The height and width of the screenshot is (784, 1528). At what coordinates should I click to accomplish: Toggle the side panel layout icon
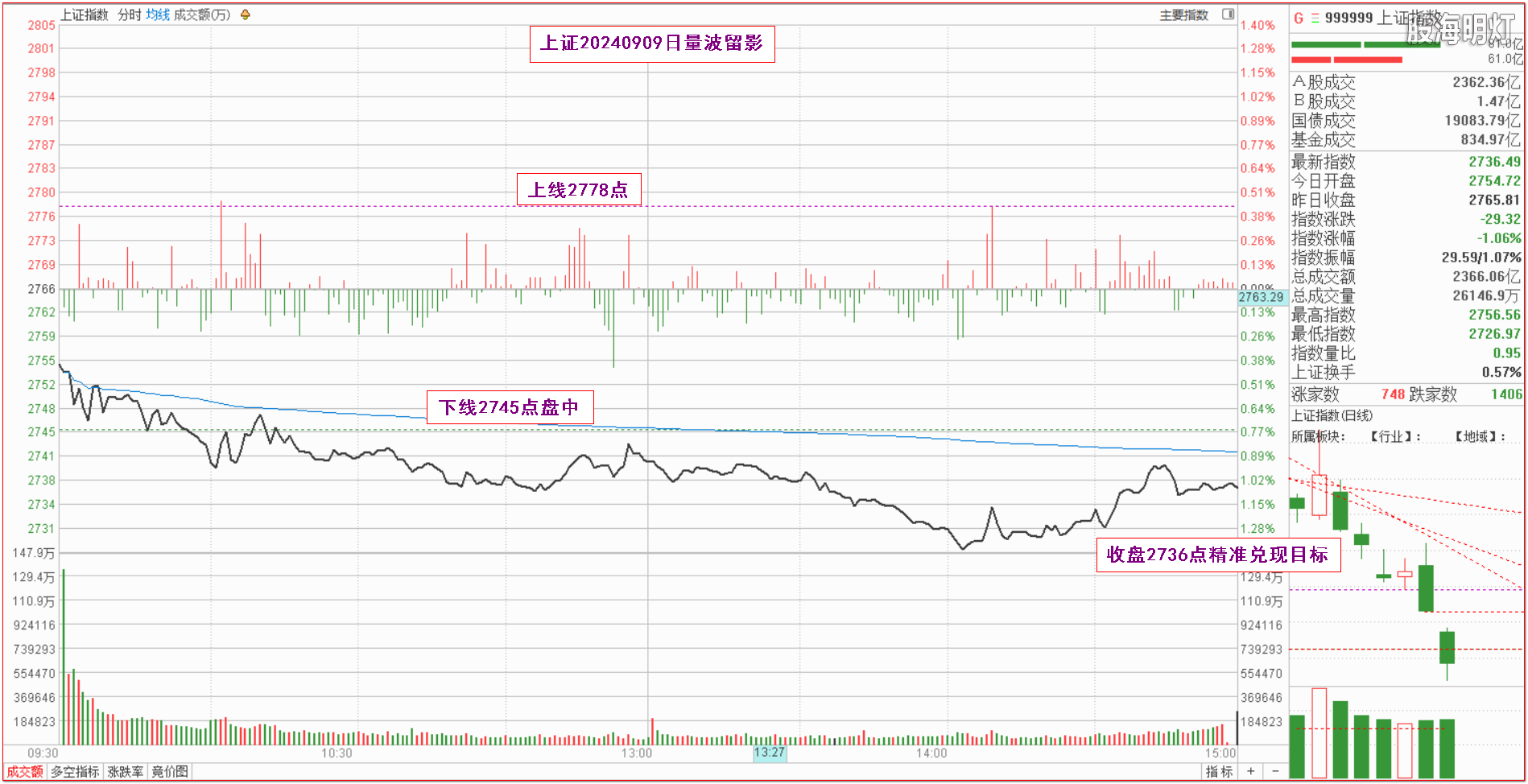pyautogui.click(x=1229, y=14)
